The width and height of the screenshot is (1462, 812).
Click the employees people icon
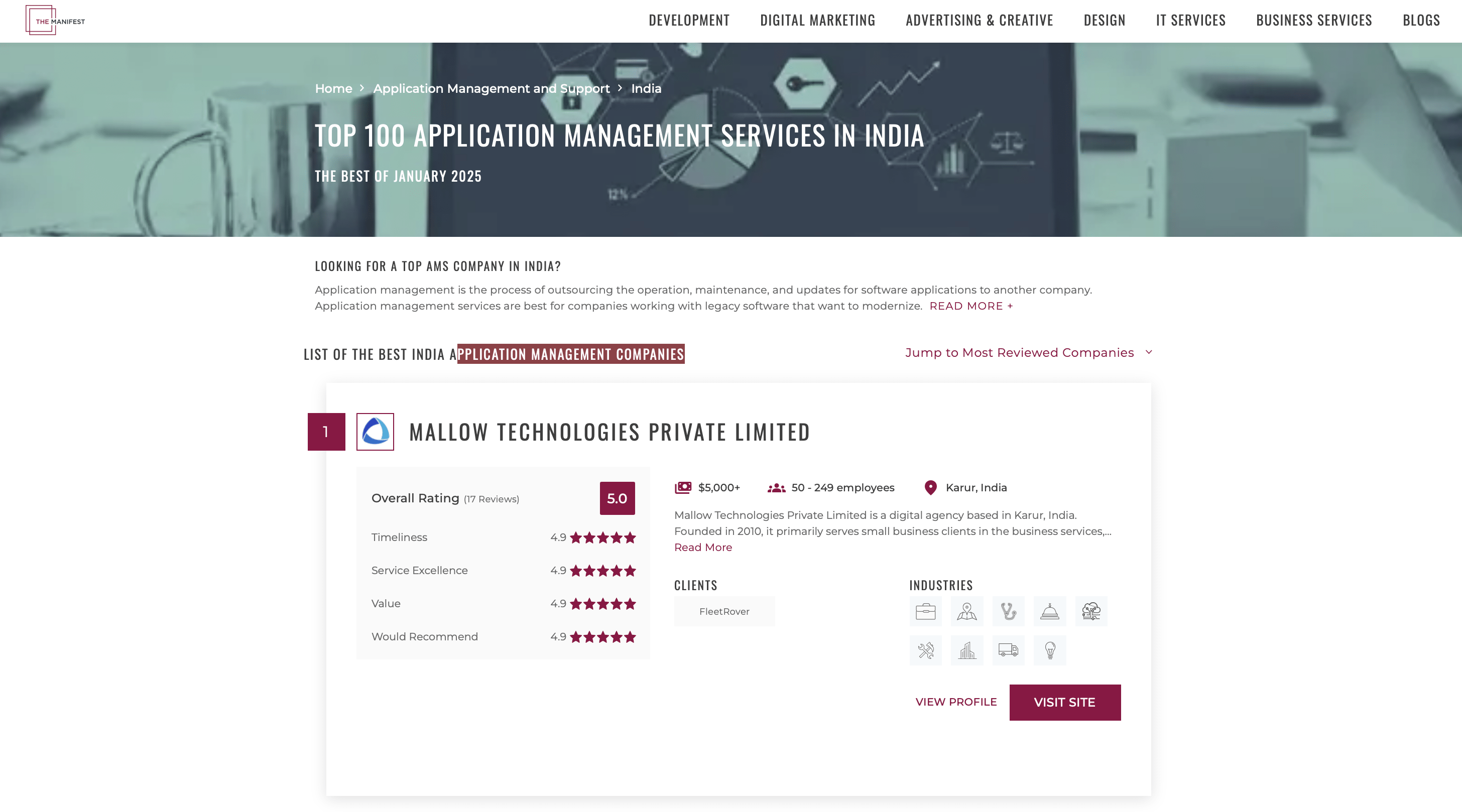[776, 488]
